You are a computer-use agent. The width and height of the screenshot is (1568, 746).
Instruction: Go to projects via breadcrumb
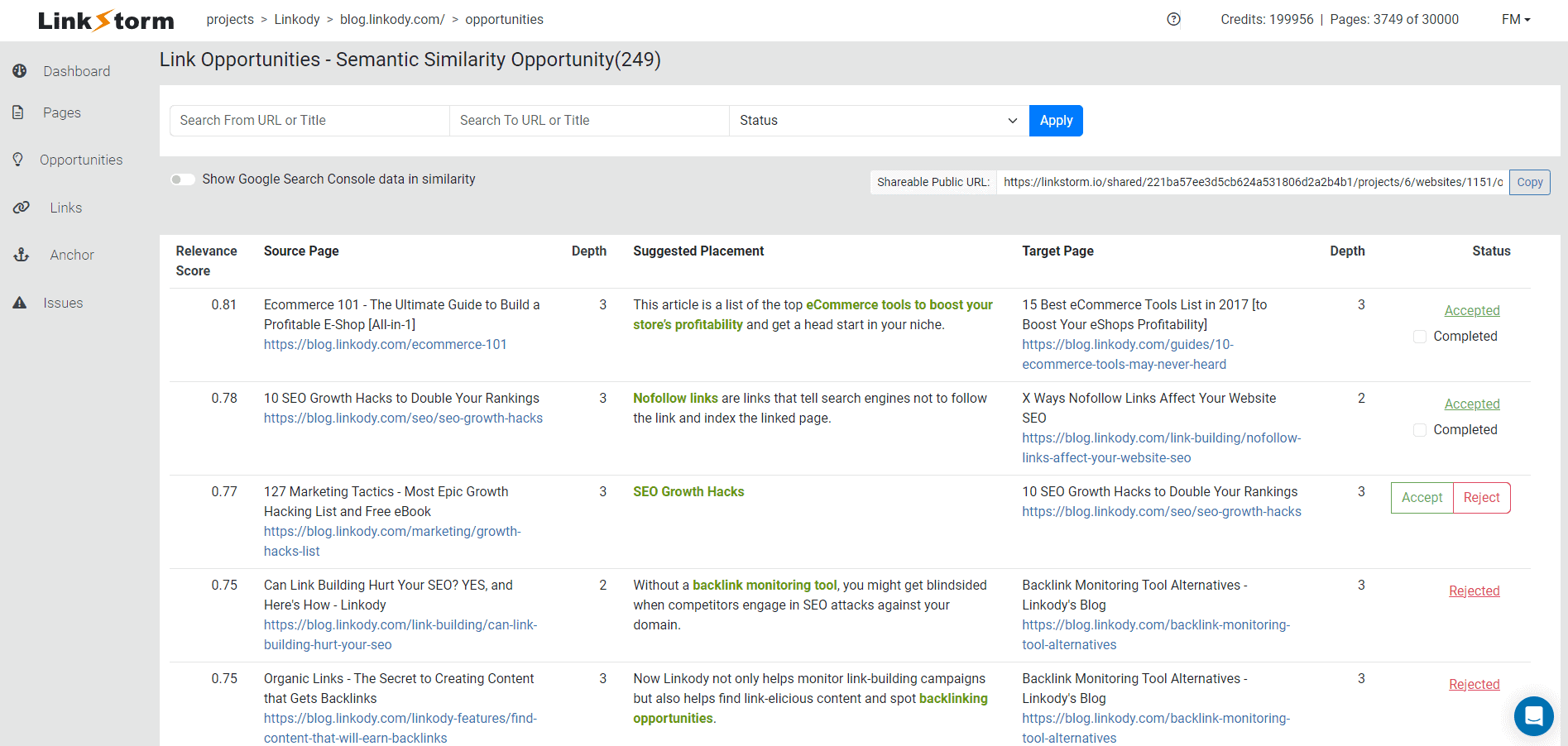230,19
